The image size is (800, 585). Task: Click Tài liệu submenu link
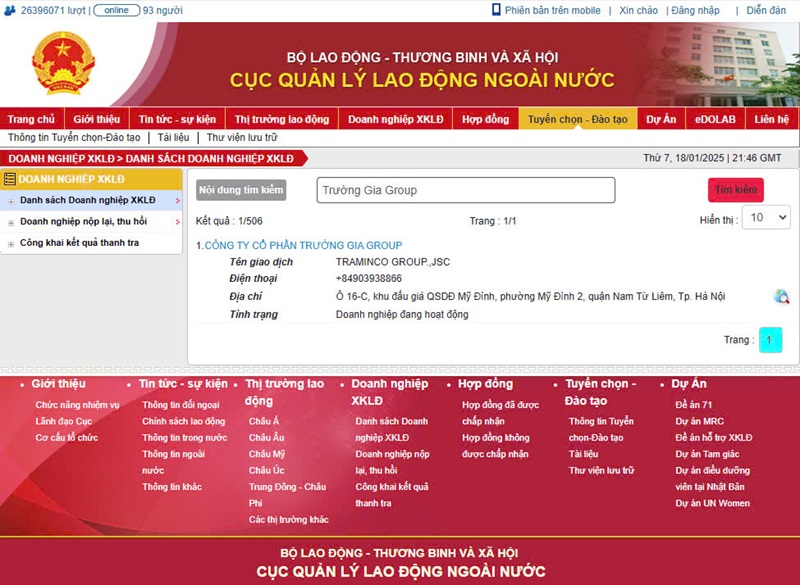pos(173,137)
